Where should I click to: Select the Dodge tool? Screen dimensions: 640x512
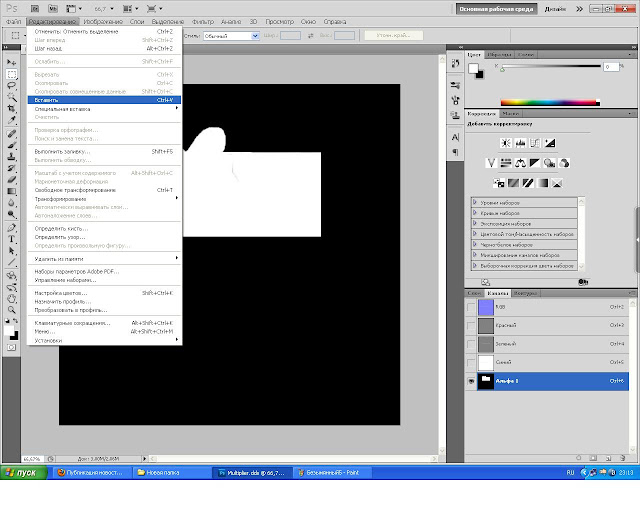click(11, 214)
